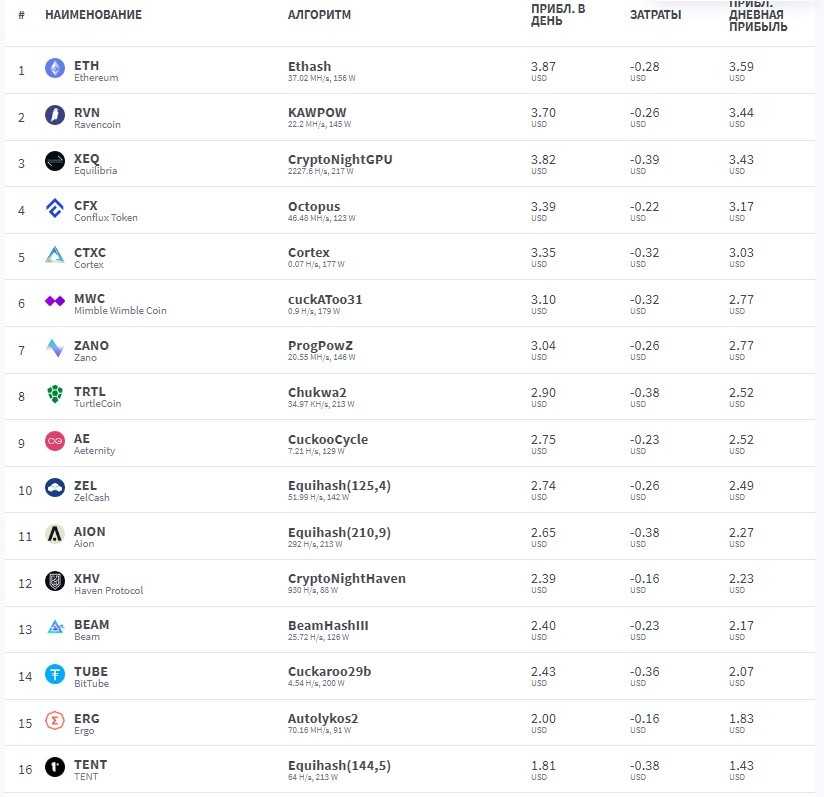Sort by ЗАТРАТЫ column header

(655, 15)
